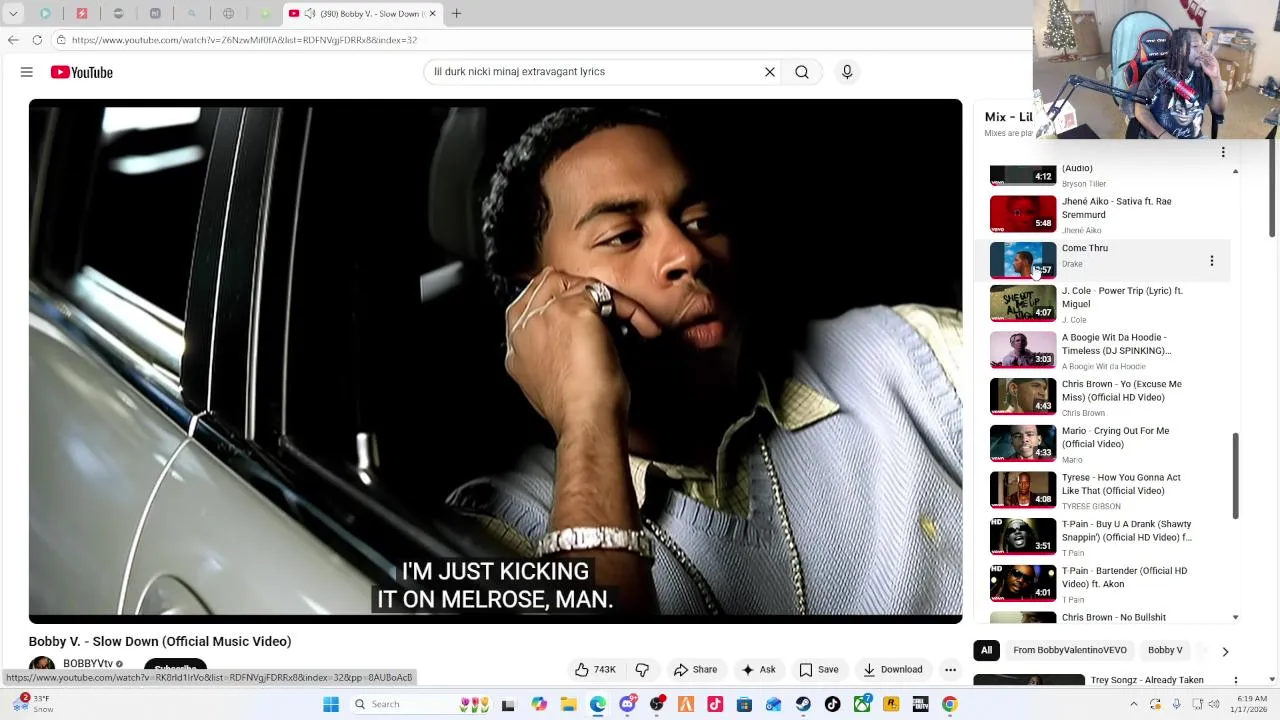Run search with the magnifier button
This screenshot has height=720, width=1280.
tap(802, 72)
